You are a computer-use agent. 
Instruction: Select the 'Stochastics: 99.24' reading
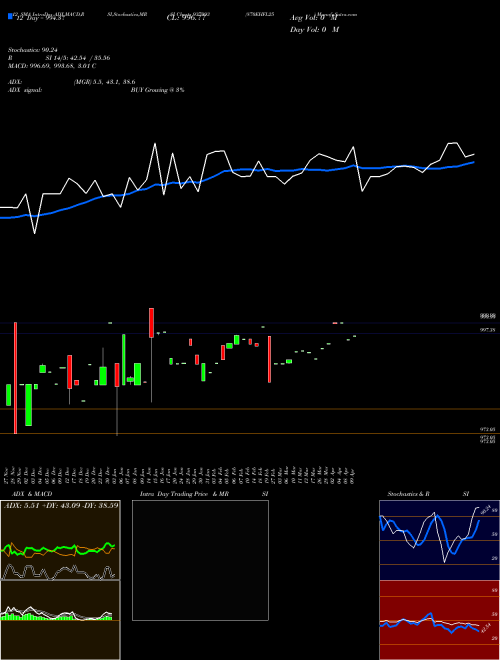[32, 50]
